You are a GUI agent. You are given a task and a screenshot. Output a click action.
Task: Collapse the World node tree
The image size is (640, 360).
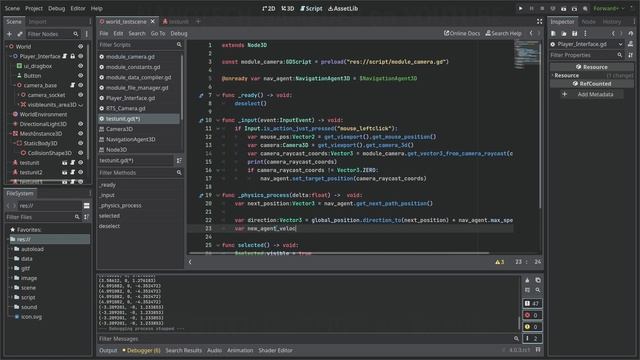(7, 47)
